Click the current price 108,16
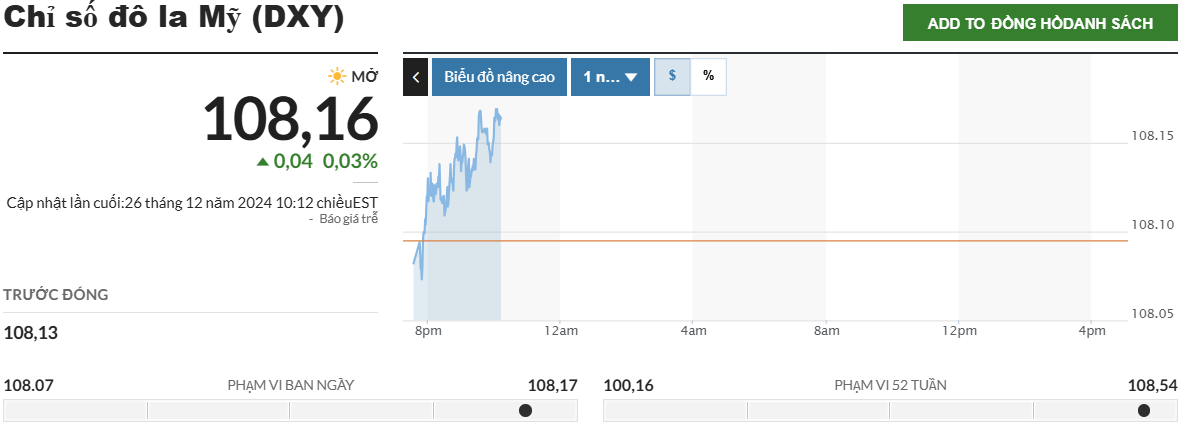This screenshot has height=433, width=1187. pyautogui.click(x=291, y=118)
